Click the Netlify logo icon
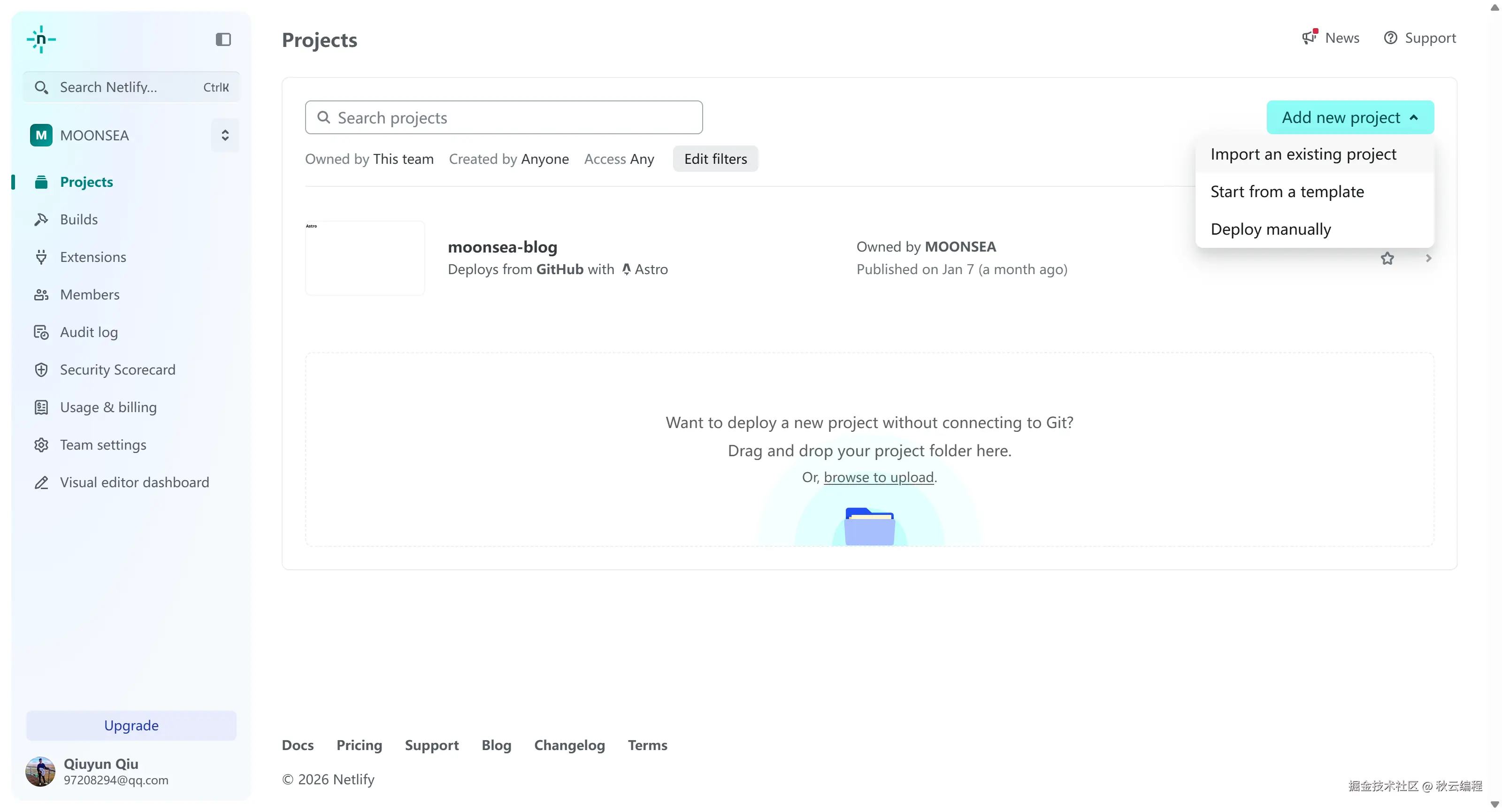The image size is (1502, 812). point(41,39)
